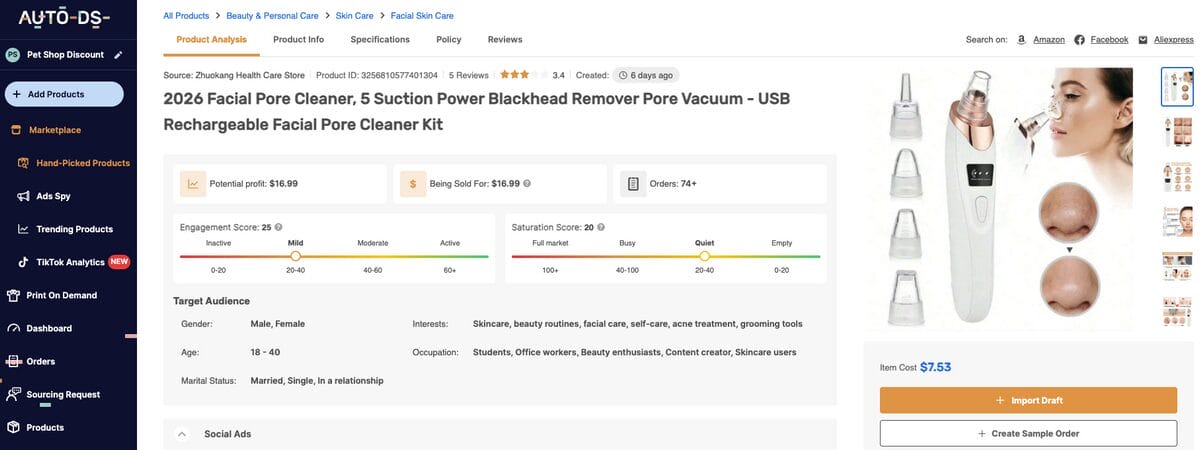The height and width of the screenshot is (450, 1200).
Task: Click the info icon next to Saturation Score
Action: 601,228
